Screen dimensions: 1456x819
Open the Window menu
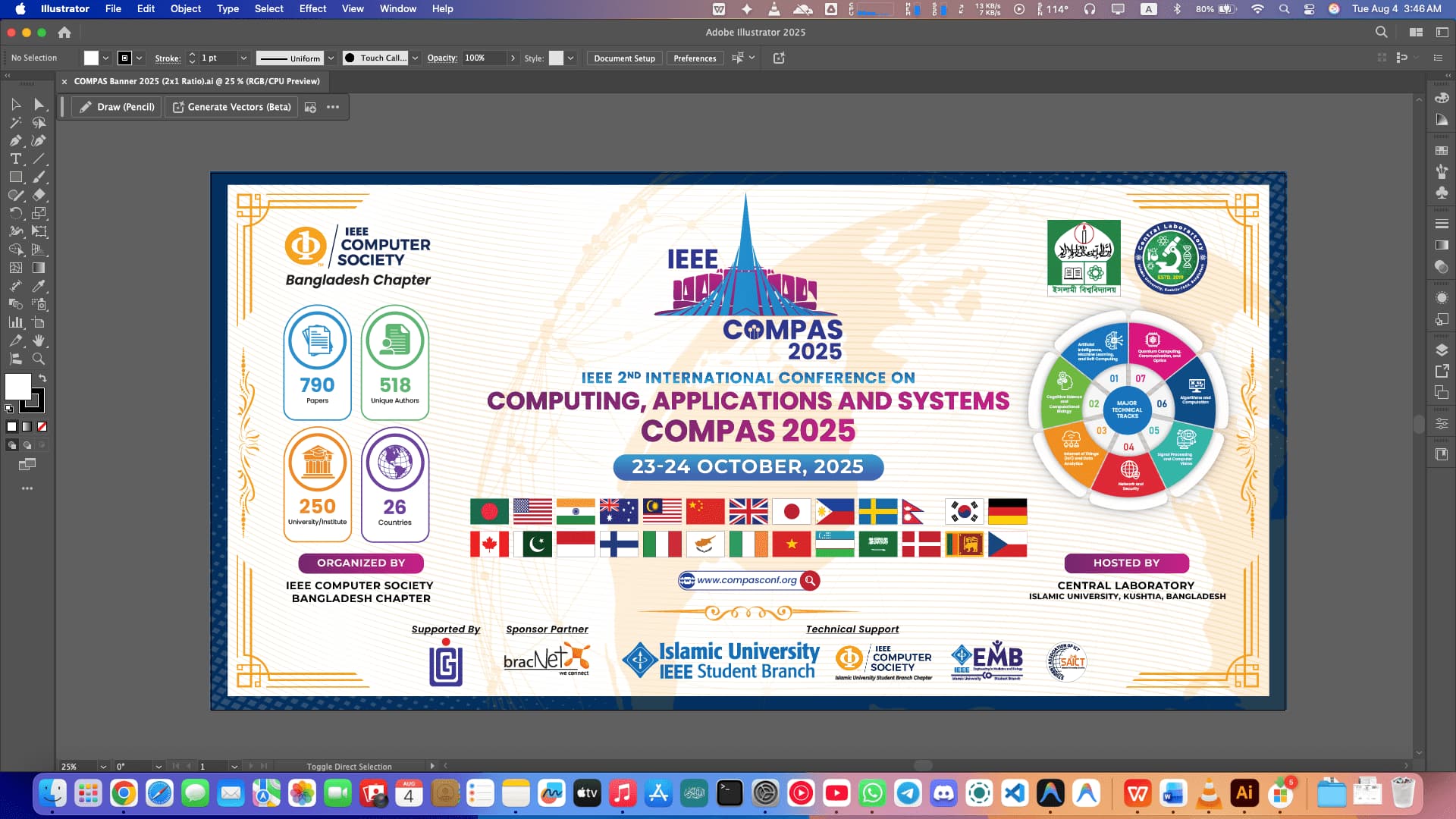tap(398, 9)
